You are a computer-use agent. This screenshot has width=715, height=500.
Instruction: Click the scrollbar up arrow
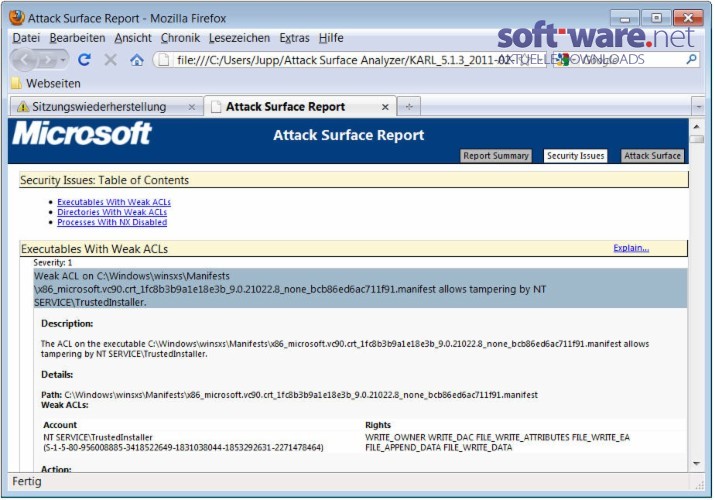click(696, 126)
